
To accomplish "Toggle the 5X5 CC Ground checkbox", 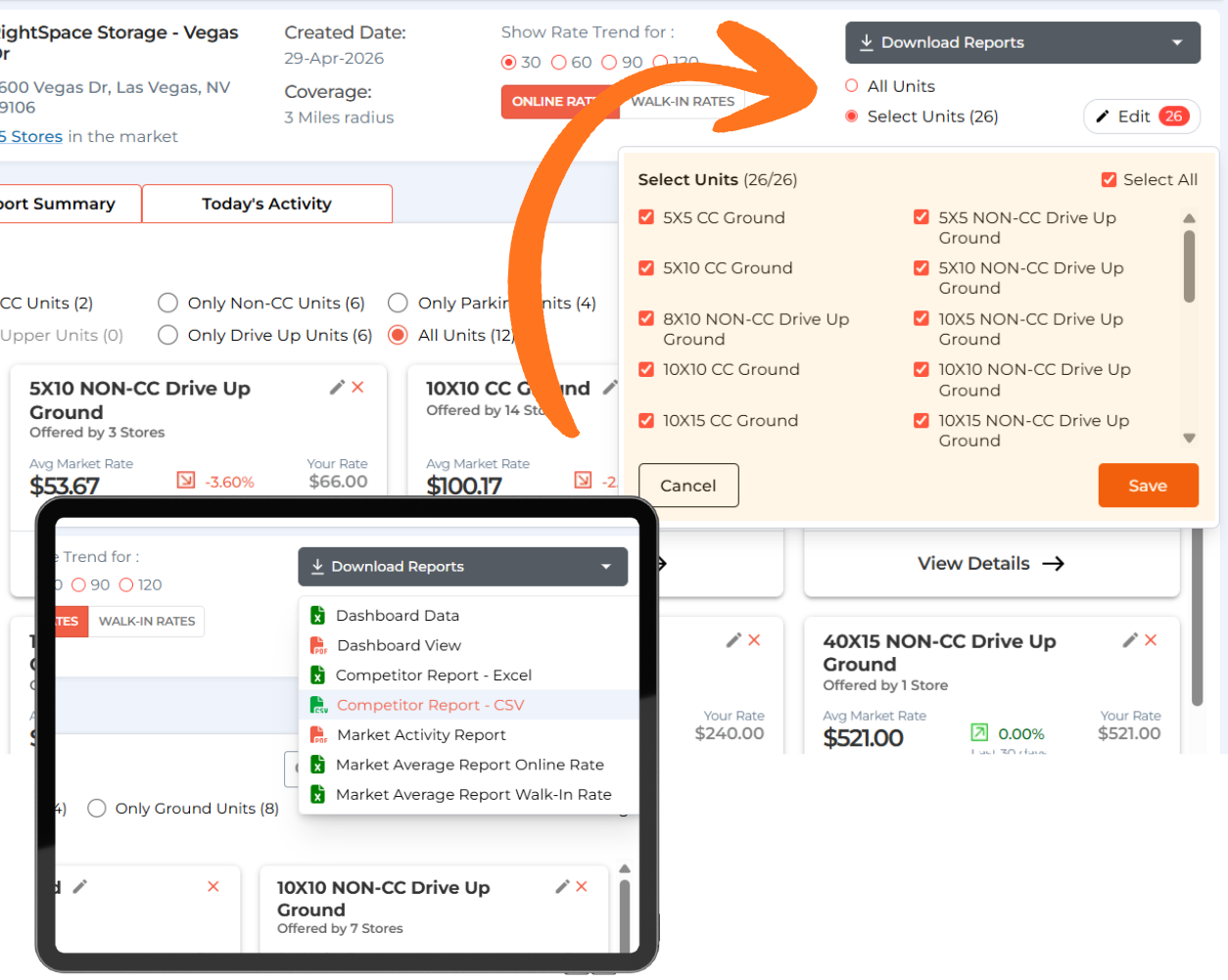I will coord(646,217).
